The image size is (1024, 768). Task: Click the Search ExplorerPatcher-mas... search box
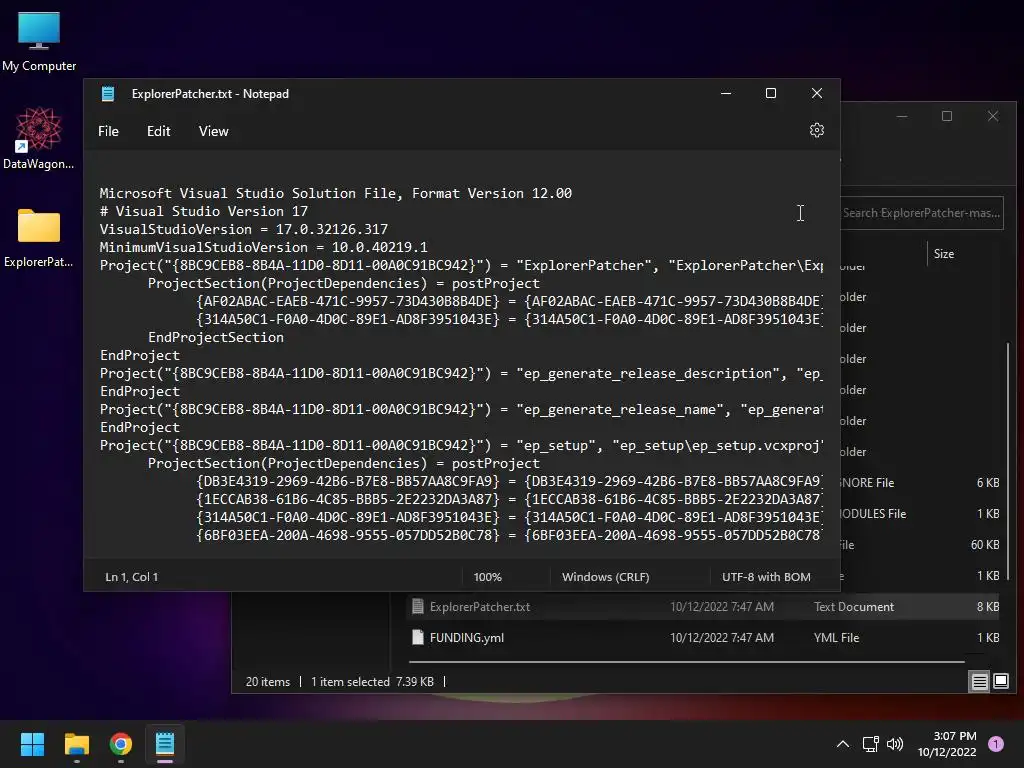click(921, 213)
